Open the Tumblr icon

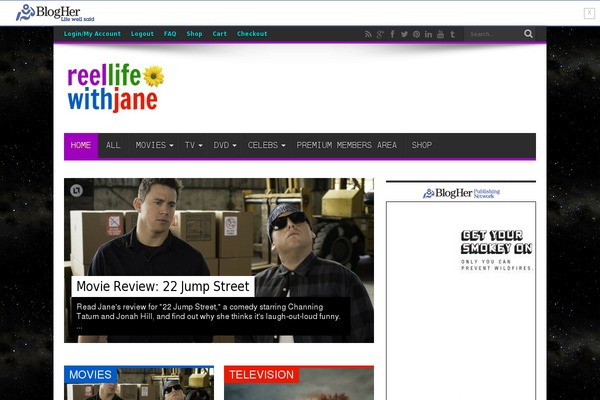[453, 34]
